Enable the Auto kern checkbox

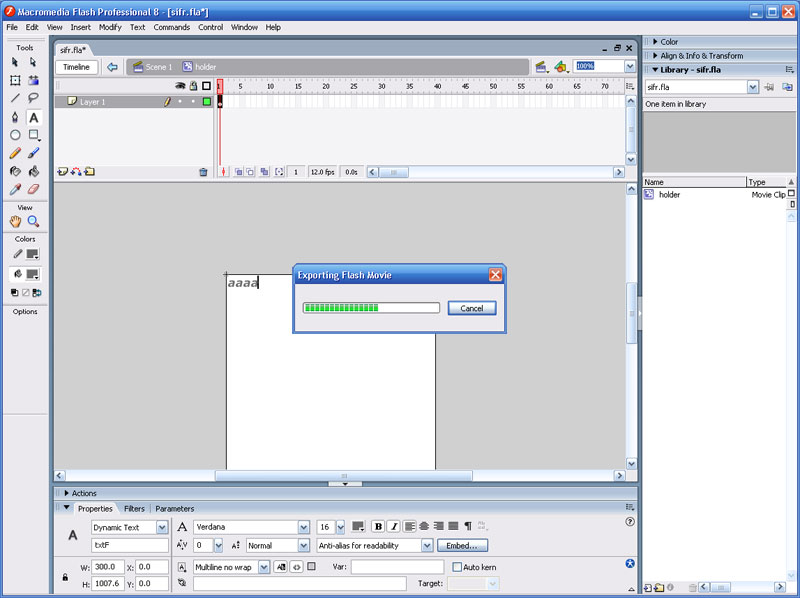pyautogui.click(x=457, y=567)
